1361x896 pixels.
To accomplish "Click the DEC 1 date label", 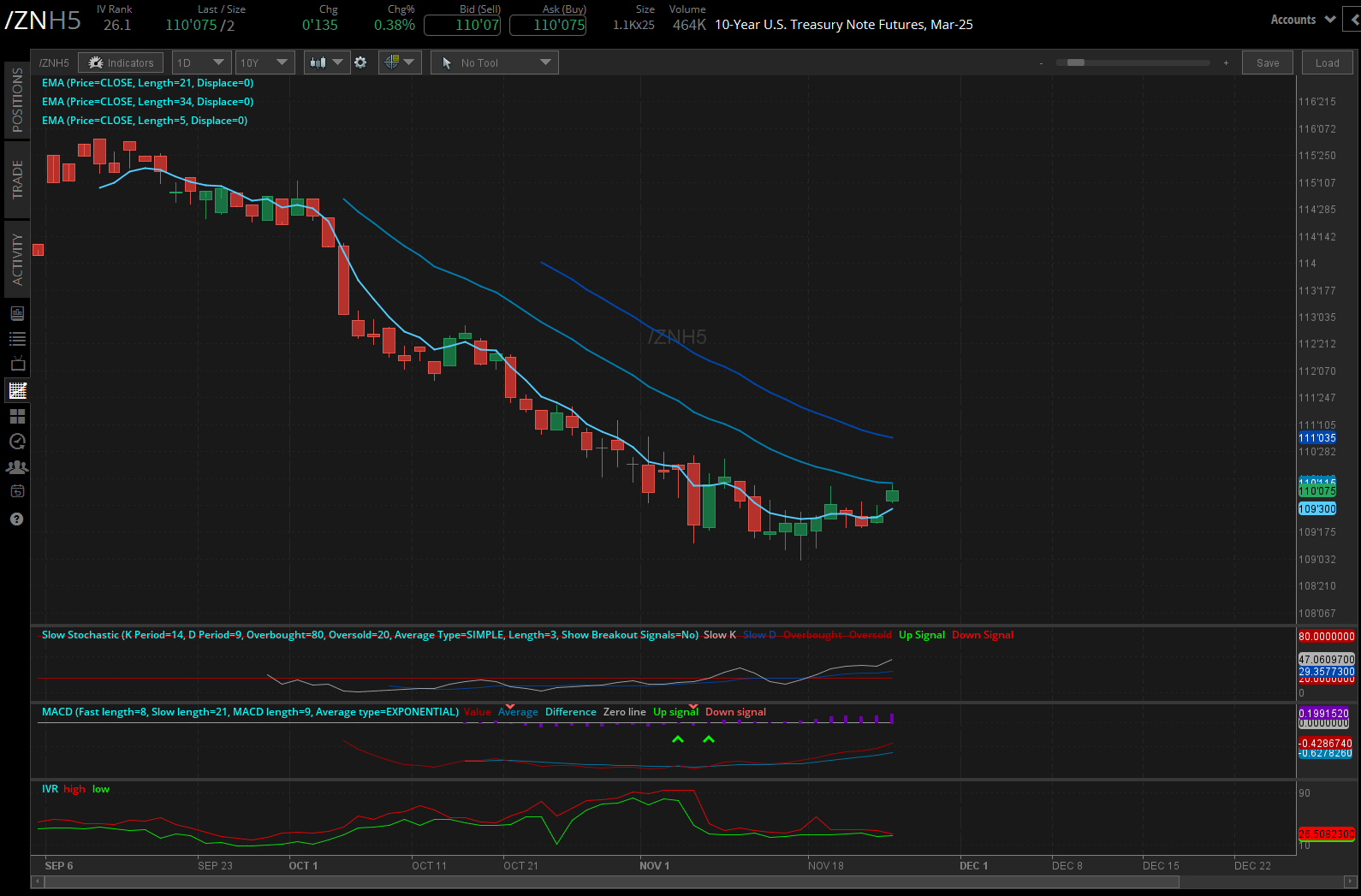I will [x=974, y=865].
